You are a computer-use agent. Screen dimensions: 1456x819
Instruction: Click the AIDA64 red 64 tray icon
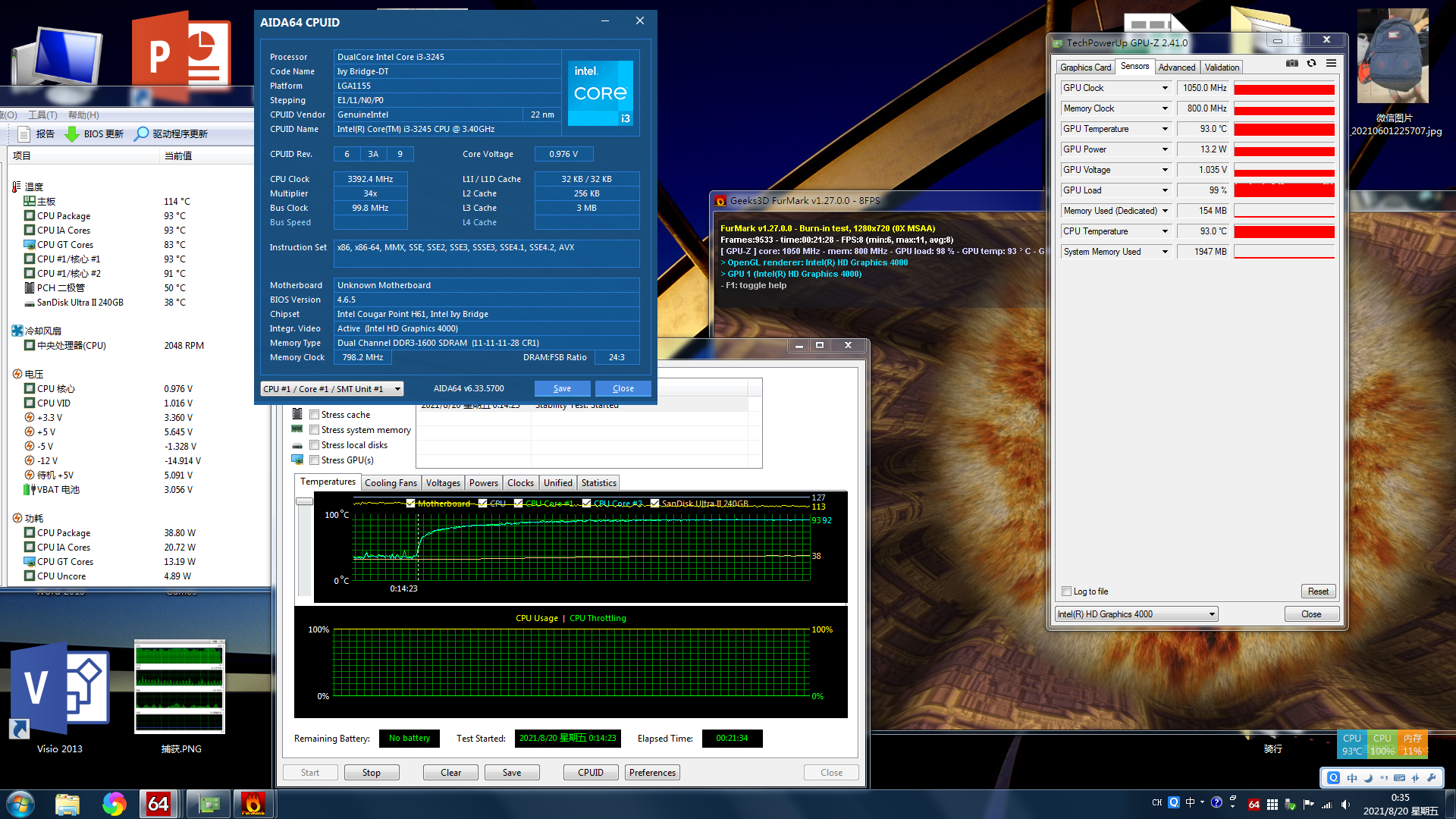(1254, 804)
